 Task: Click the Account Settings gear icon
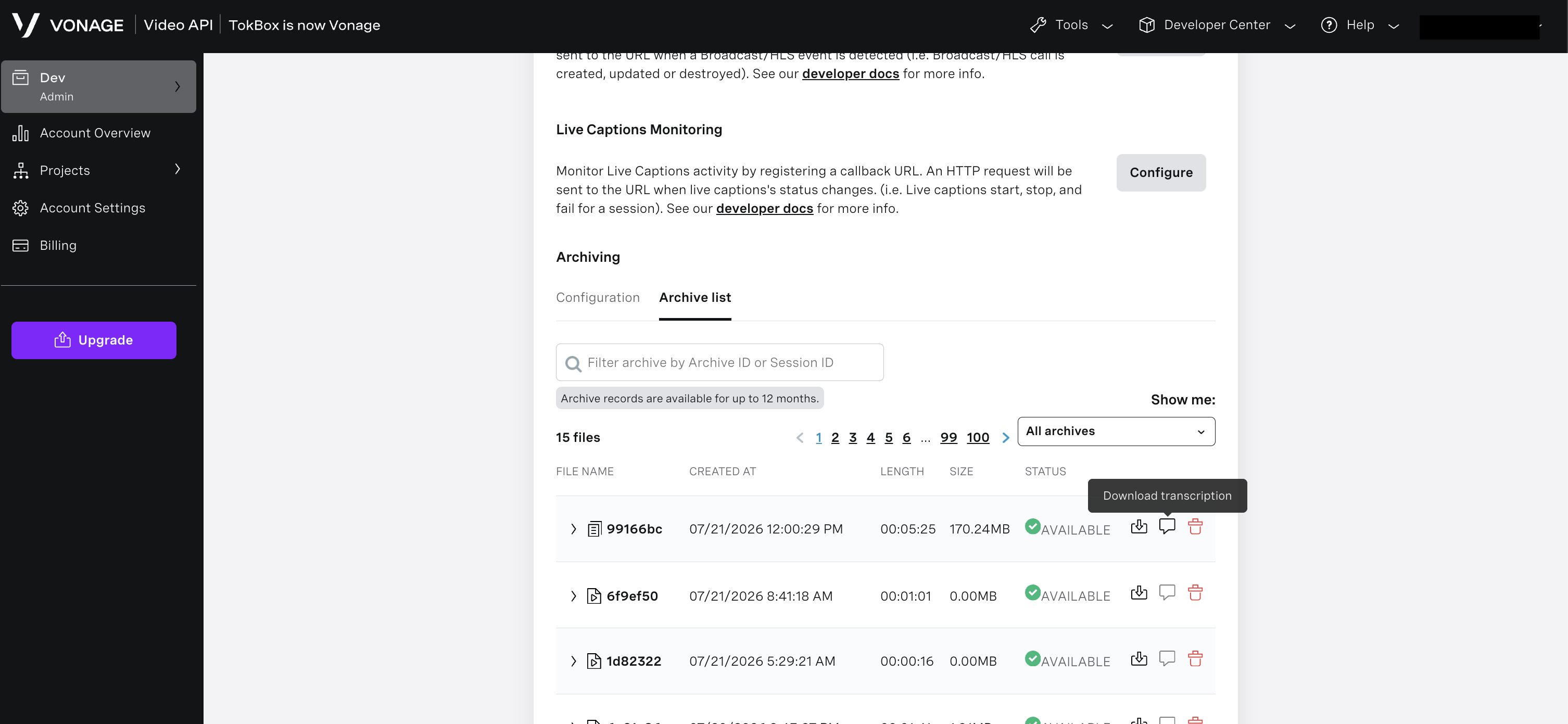pos(21,208)
